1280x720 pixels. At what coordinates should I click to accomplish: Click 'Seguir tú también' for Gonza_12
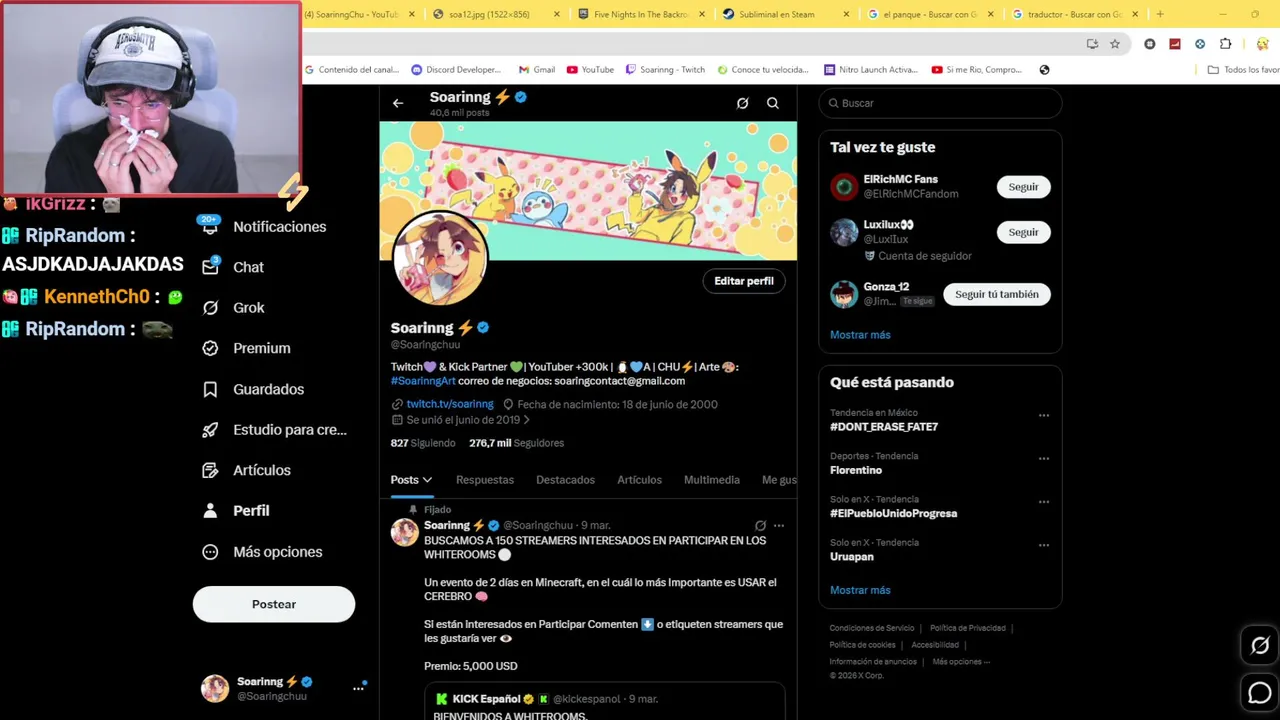997,294
